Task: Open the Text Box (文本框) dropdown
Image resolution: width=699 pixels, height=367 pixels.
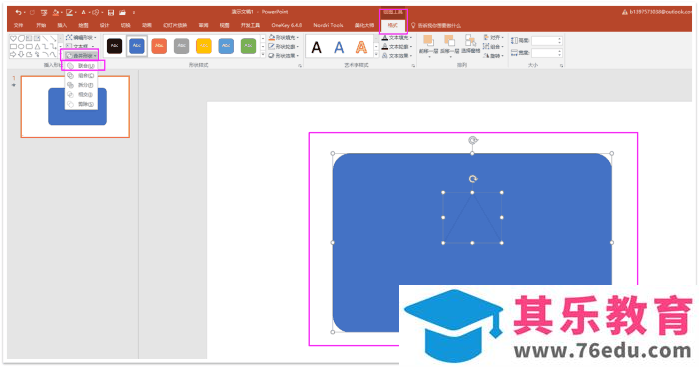Action: click(x=80, y=46)
